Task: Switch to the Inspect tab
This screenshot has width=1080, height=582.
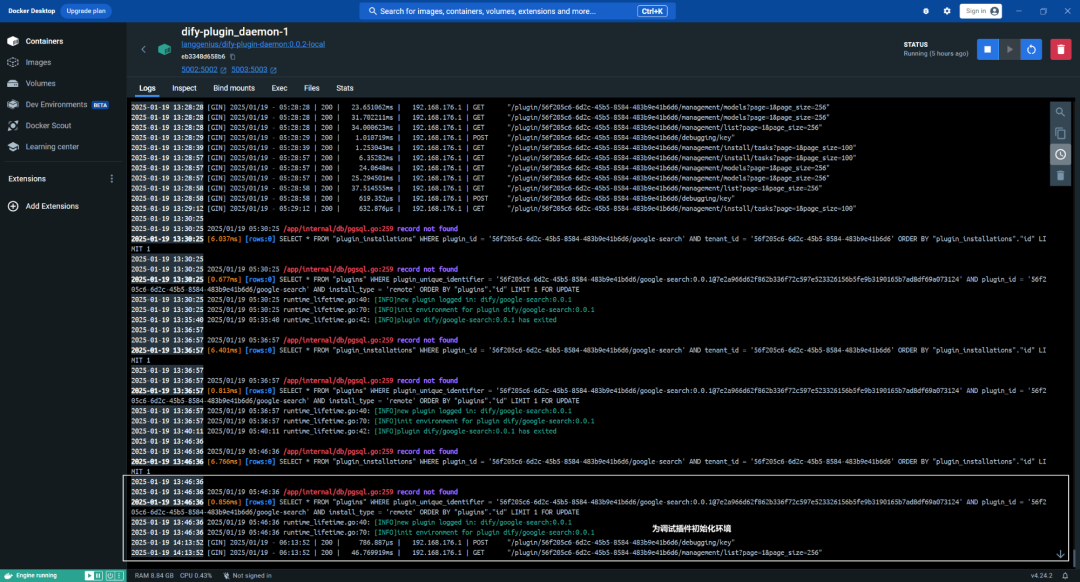Action: [184, 88]
